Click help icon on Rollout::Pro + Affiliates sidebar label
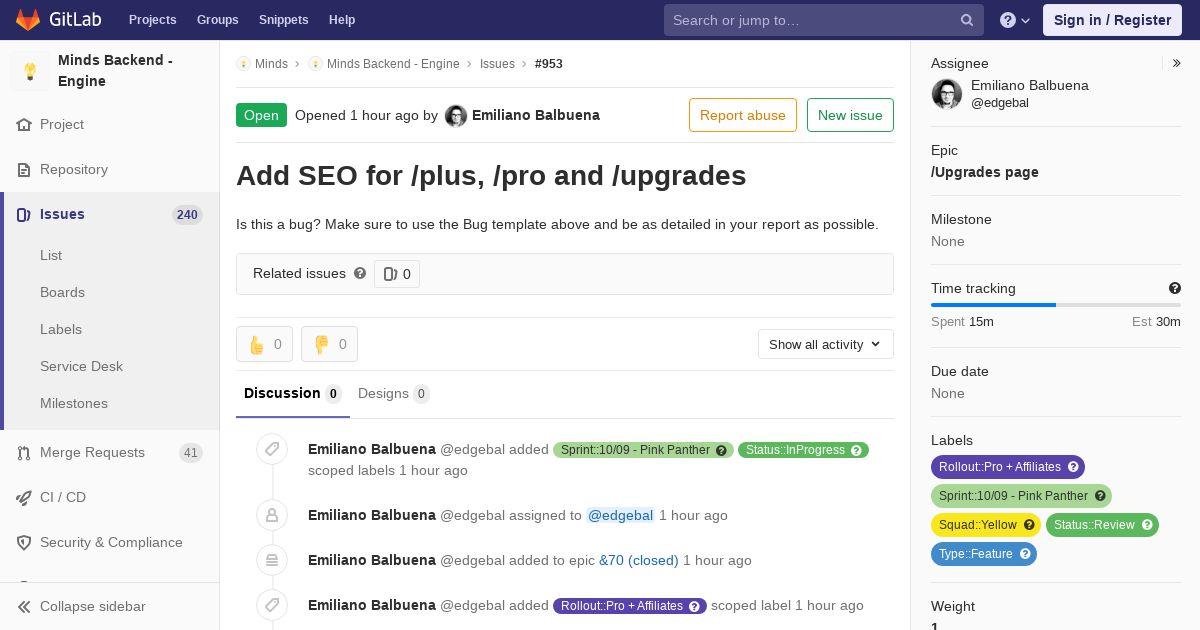 [x=1074, y=467]
